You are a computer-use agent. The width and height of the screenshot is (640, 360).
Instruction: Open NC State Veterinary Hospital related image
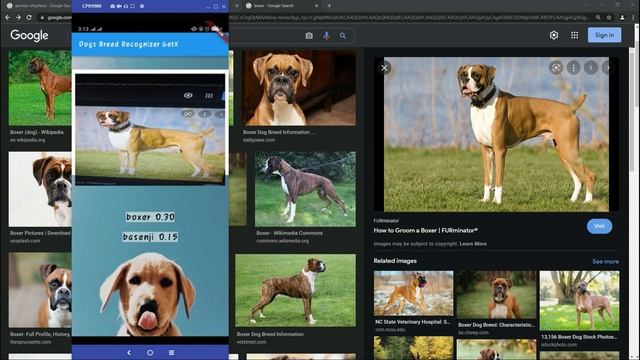[x=413, y=293]
